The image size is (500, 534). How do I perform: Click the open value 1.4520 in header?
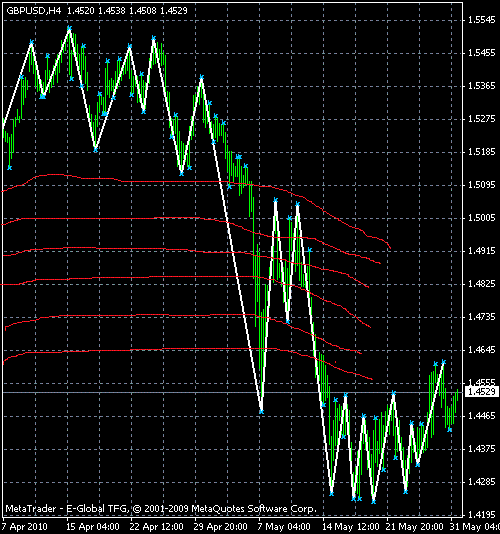(x=80, y=11)
